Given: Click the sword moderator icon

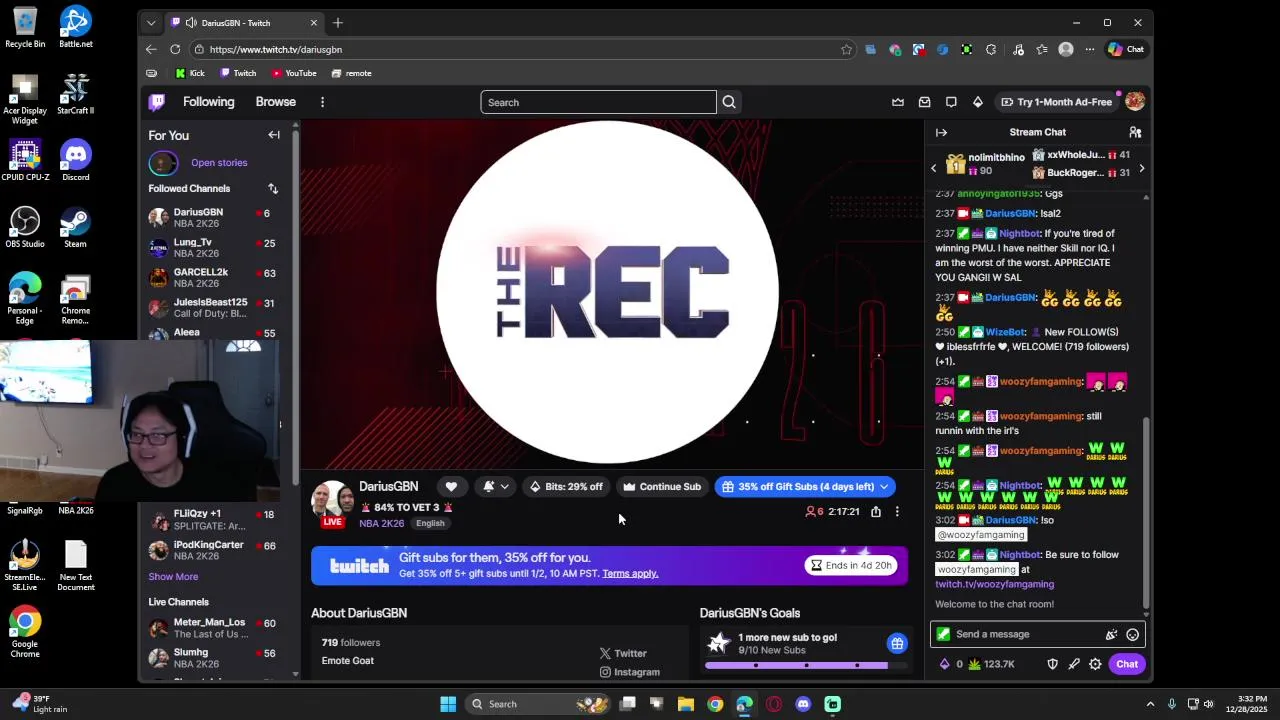Looking at the screenshot, I should click(1074, 664).
